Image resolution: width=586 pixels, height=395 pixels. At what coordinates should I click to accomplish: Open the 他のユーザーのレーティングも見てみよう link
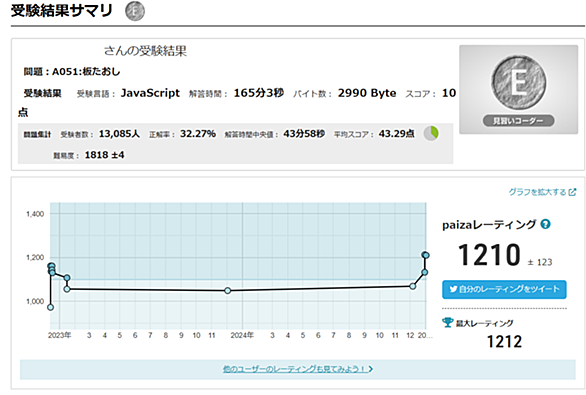298,369
